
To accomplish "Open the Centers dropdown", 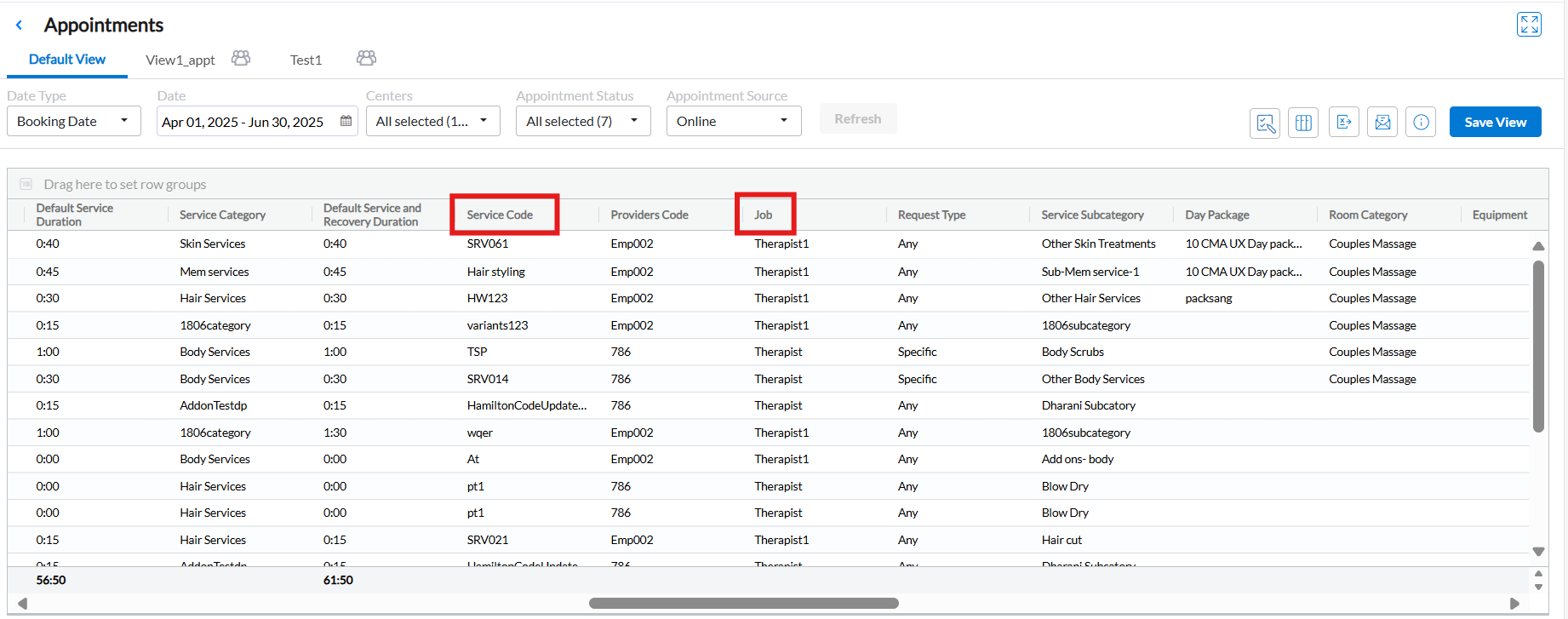I will pos(432,121).
